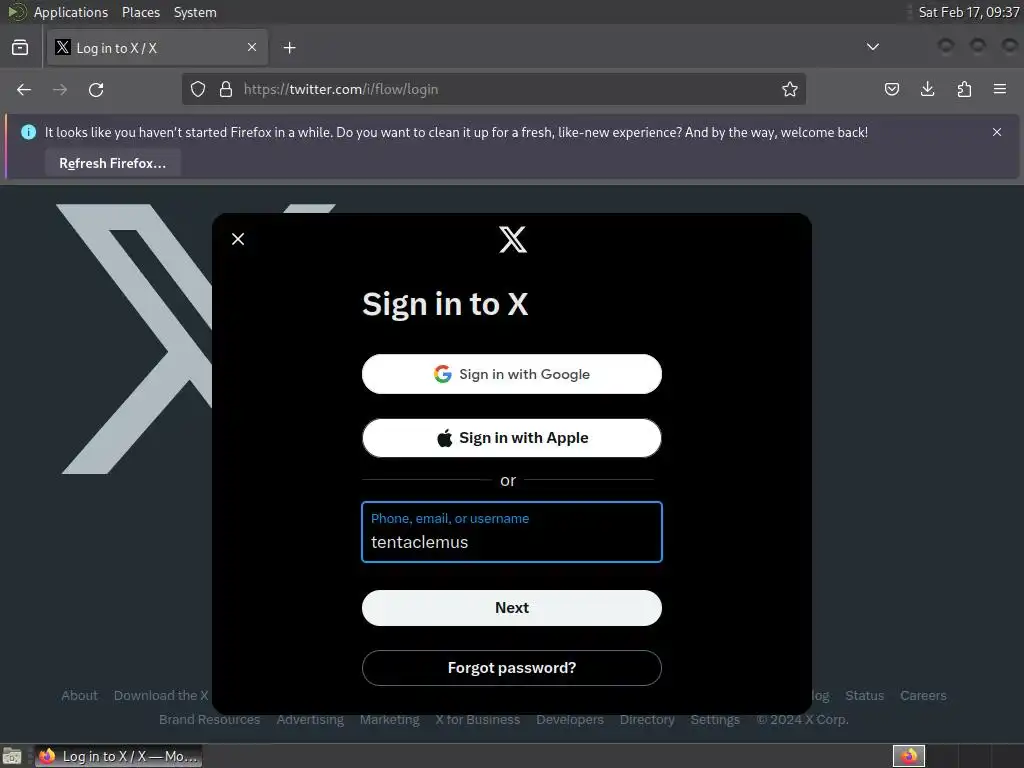Click the clock showing Sat Feb 17
Image resolution: width=1024 pixels, height=768 pixels.
point(968,12)
